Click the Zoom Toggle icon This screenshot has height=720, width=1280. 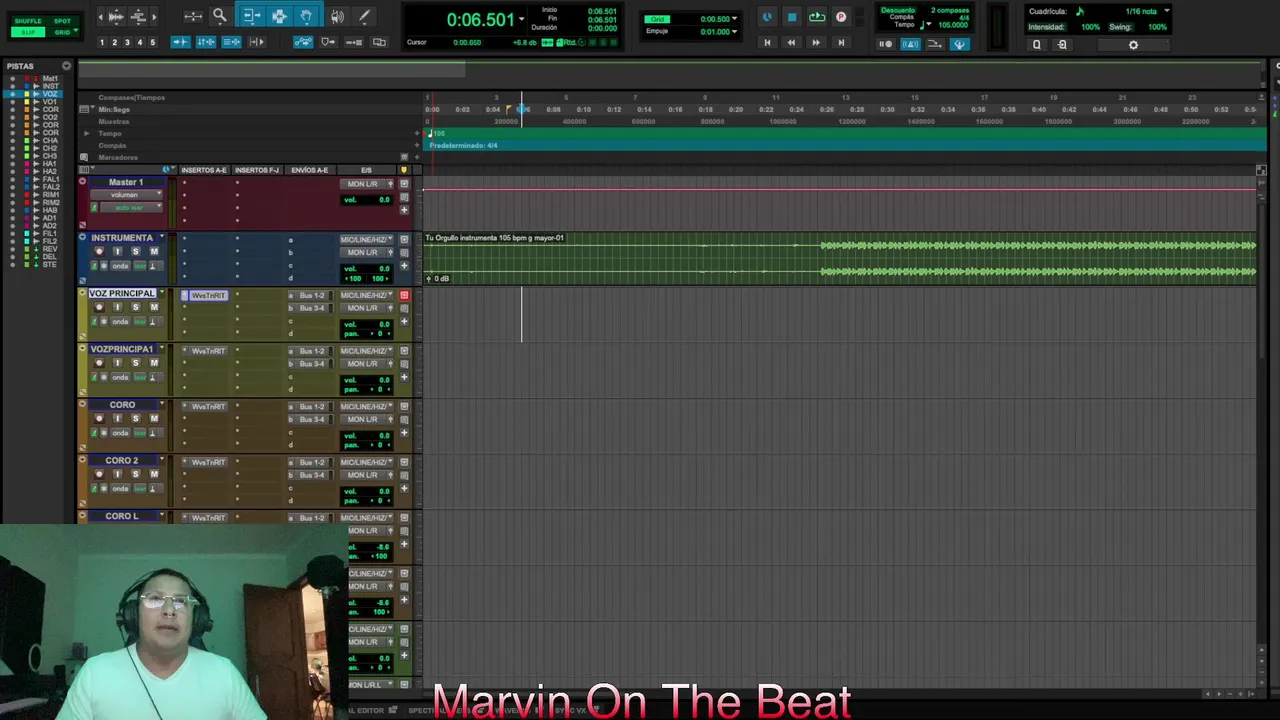(194, 16)
